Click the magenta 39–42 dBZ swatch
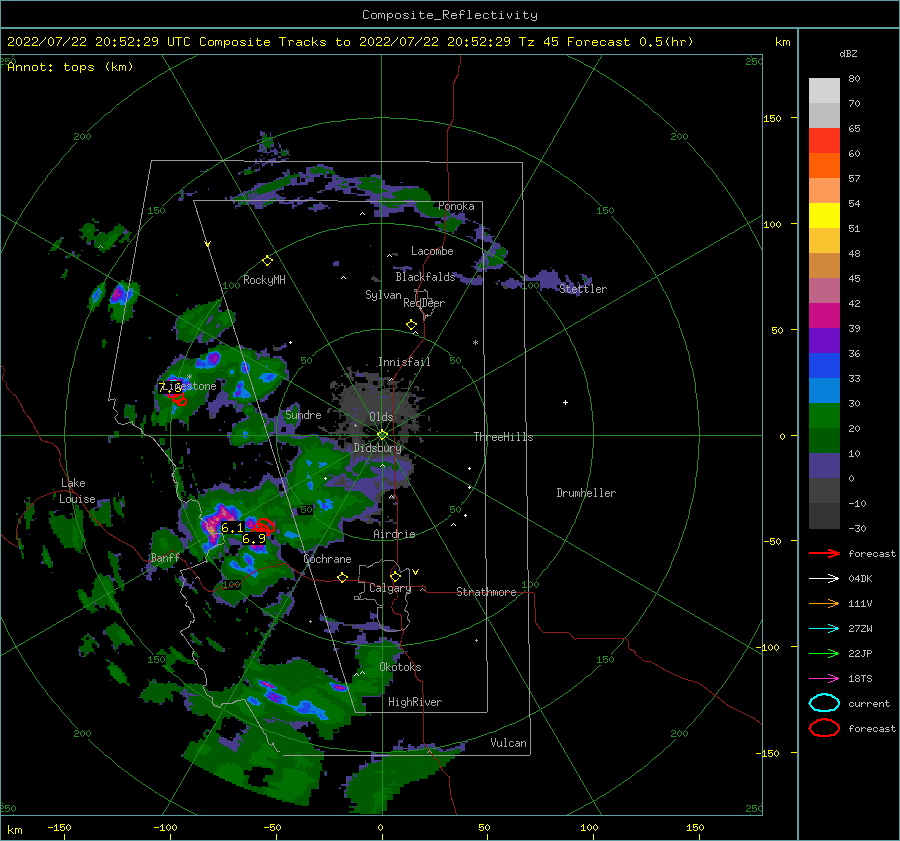This screenshot has width=900, height=841. click(x=824, y=316)
